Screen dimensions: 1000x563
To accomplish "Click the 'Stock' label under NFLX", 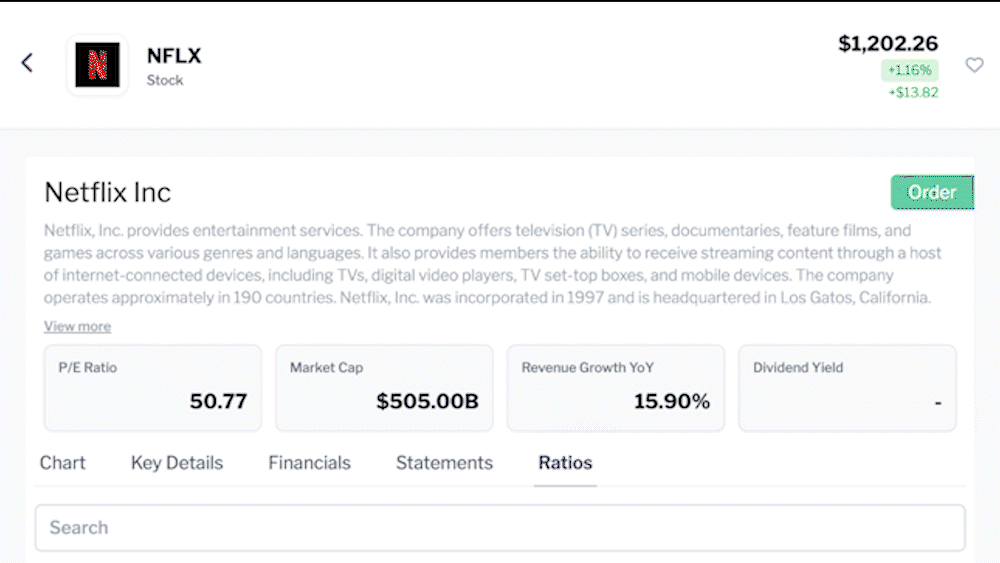I will tap(165, 80).
